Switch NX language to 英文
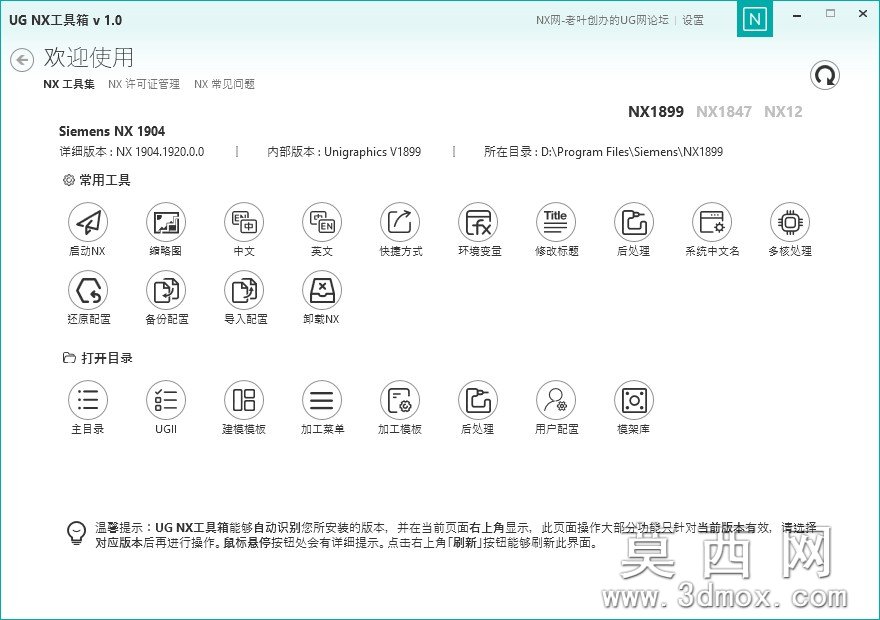Viewport: 880px width, 620px height. click(322, 222)
